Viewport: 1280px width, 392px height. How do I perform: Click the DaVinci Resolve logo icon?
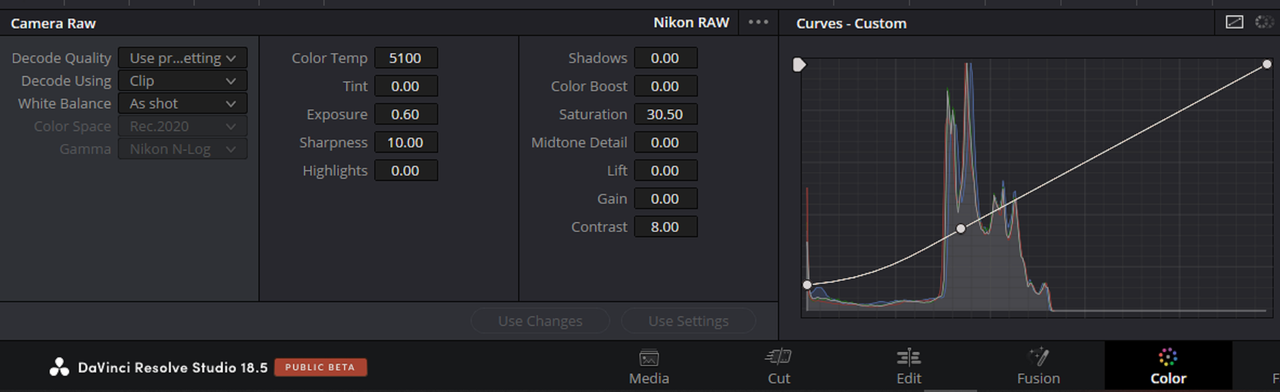point(59,367)
